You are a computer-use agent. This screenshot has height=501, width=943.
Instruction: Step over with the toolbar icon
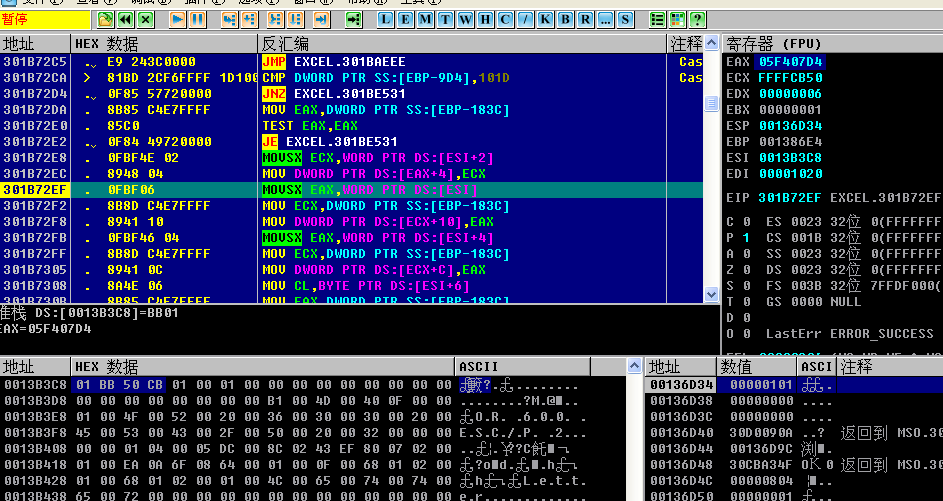click(250, 19)
